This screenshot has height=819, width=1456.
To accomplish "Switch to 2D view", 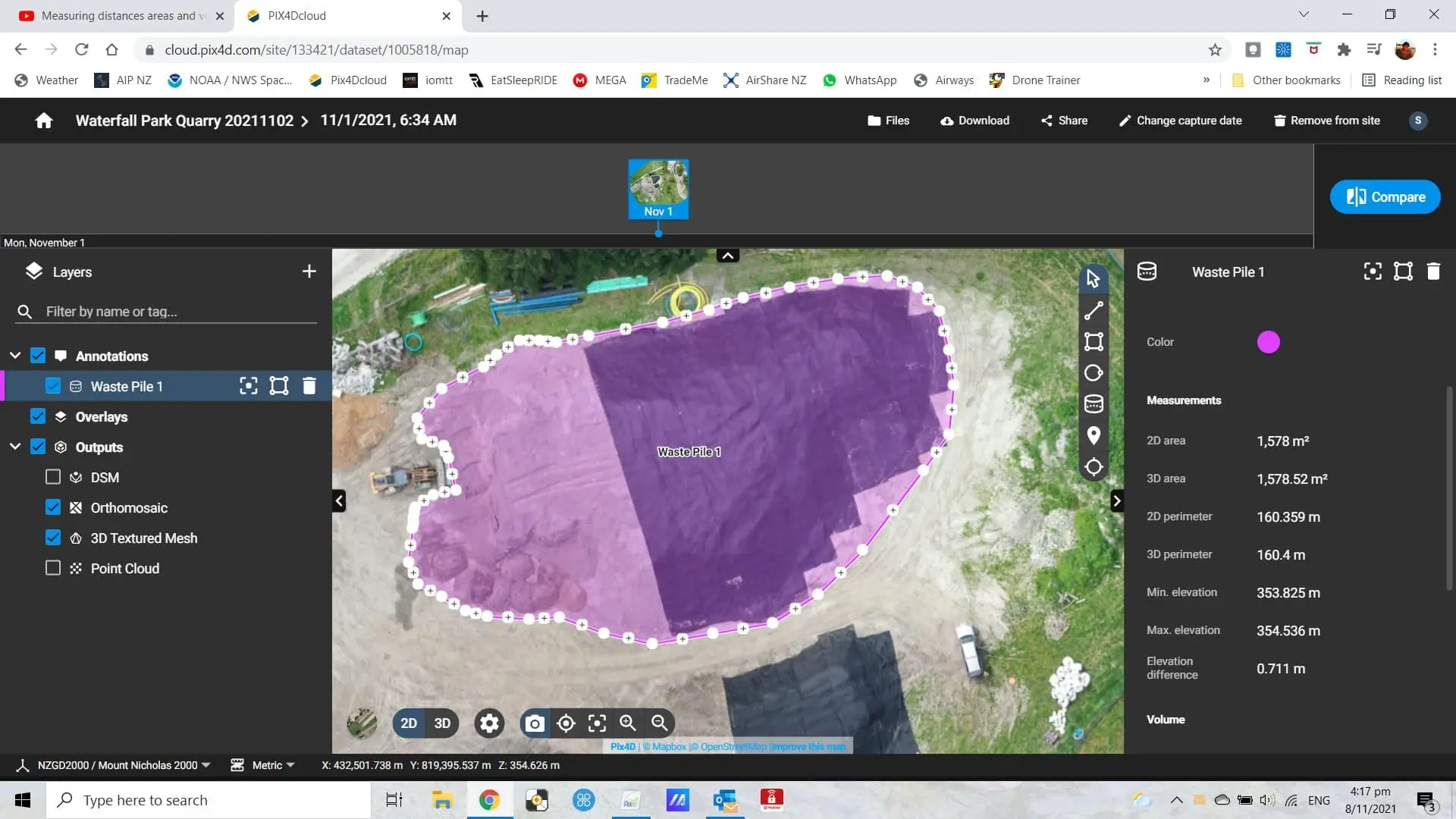I will point(409,723).
